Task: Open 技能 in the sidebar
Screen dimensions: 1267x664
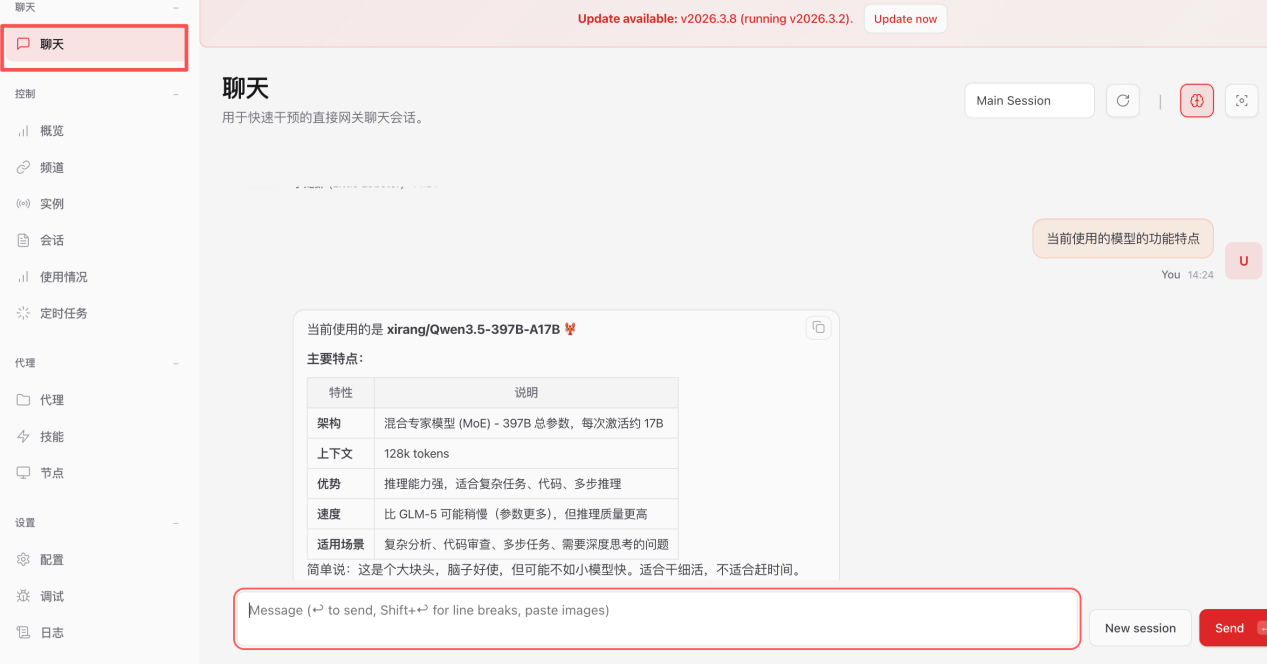Action: 51,437
